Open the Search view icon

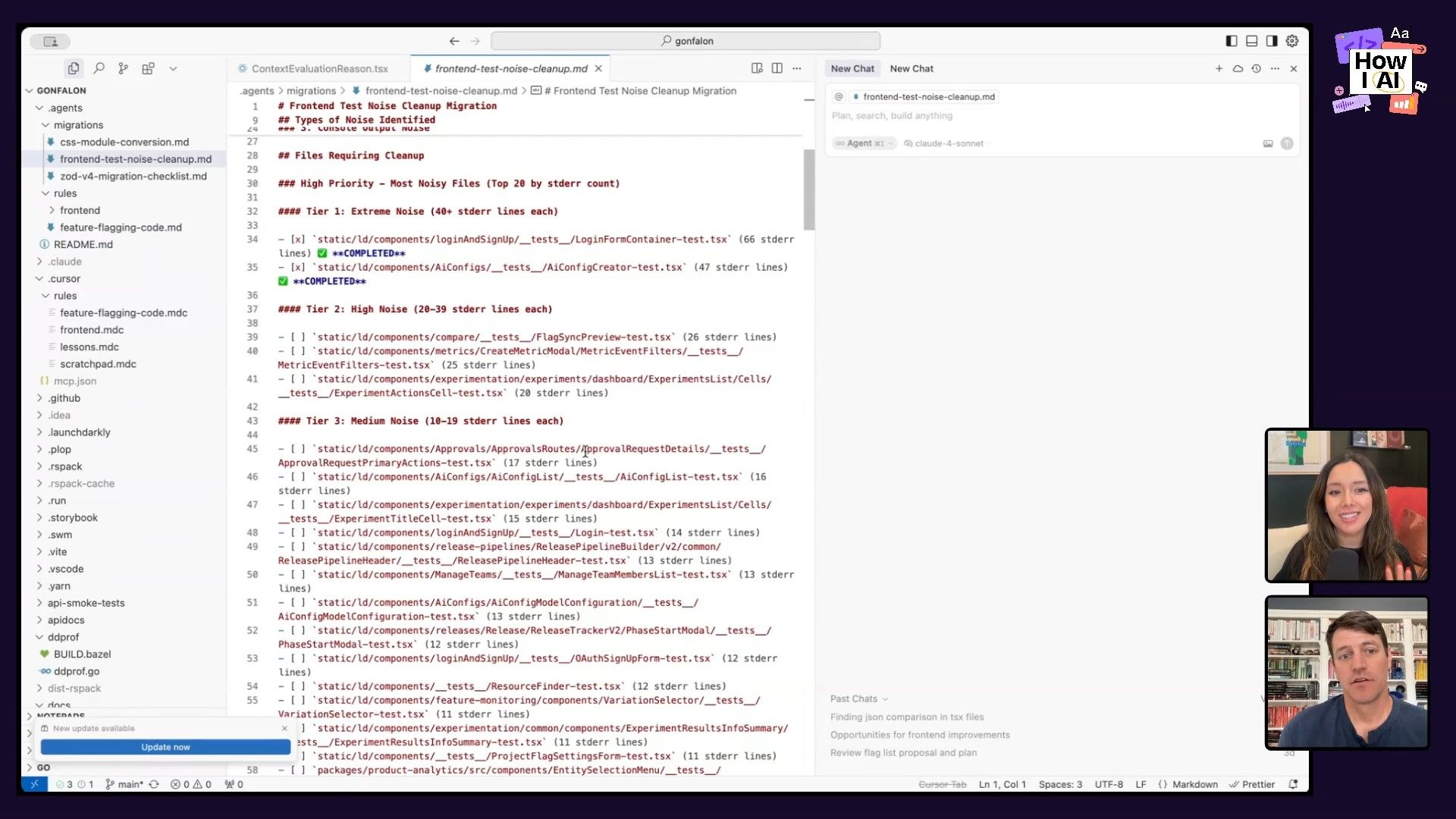(99, 68)
